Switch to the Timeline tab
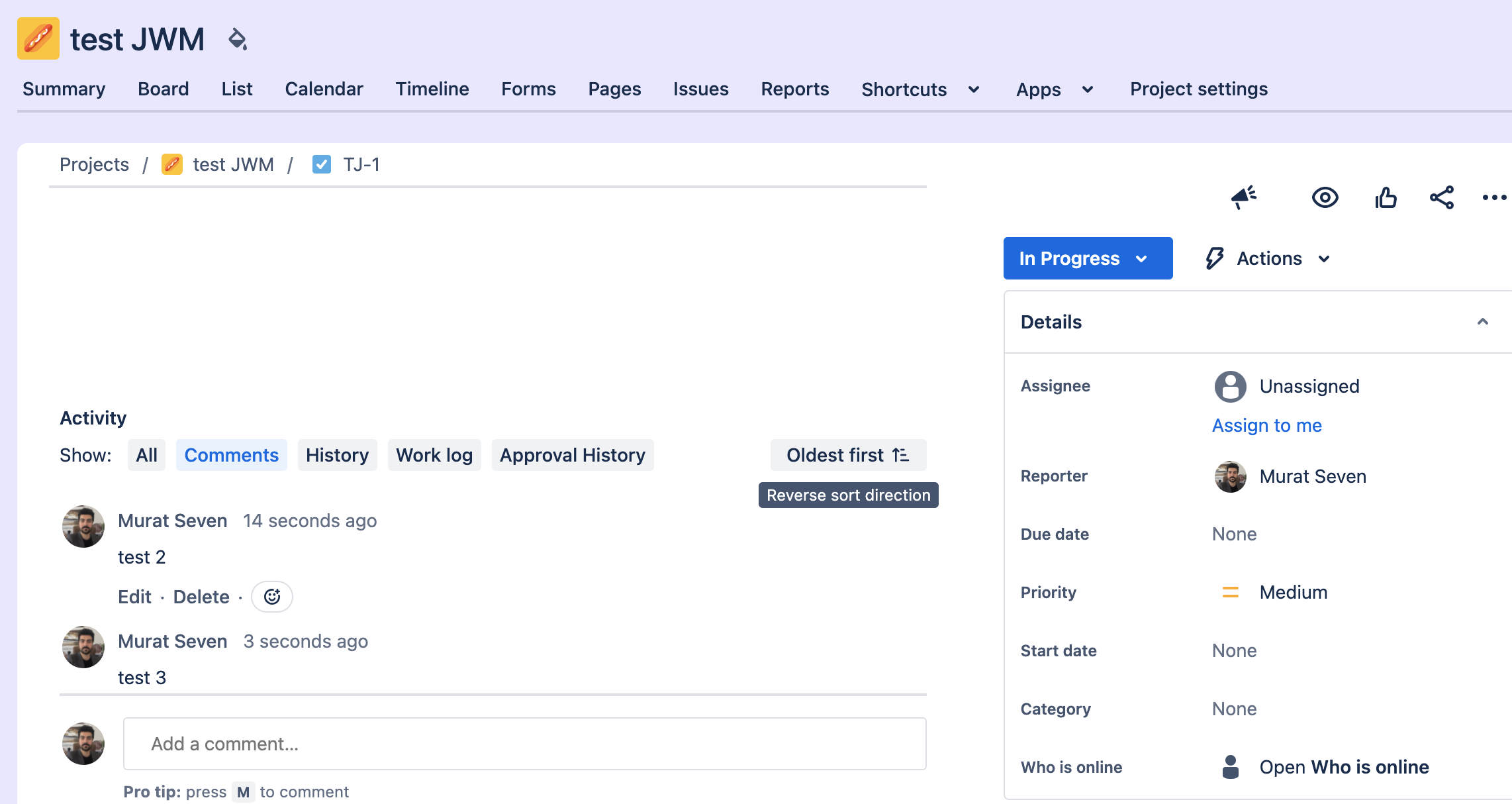The image size is (1512, 804). (x=432, y=89)
